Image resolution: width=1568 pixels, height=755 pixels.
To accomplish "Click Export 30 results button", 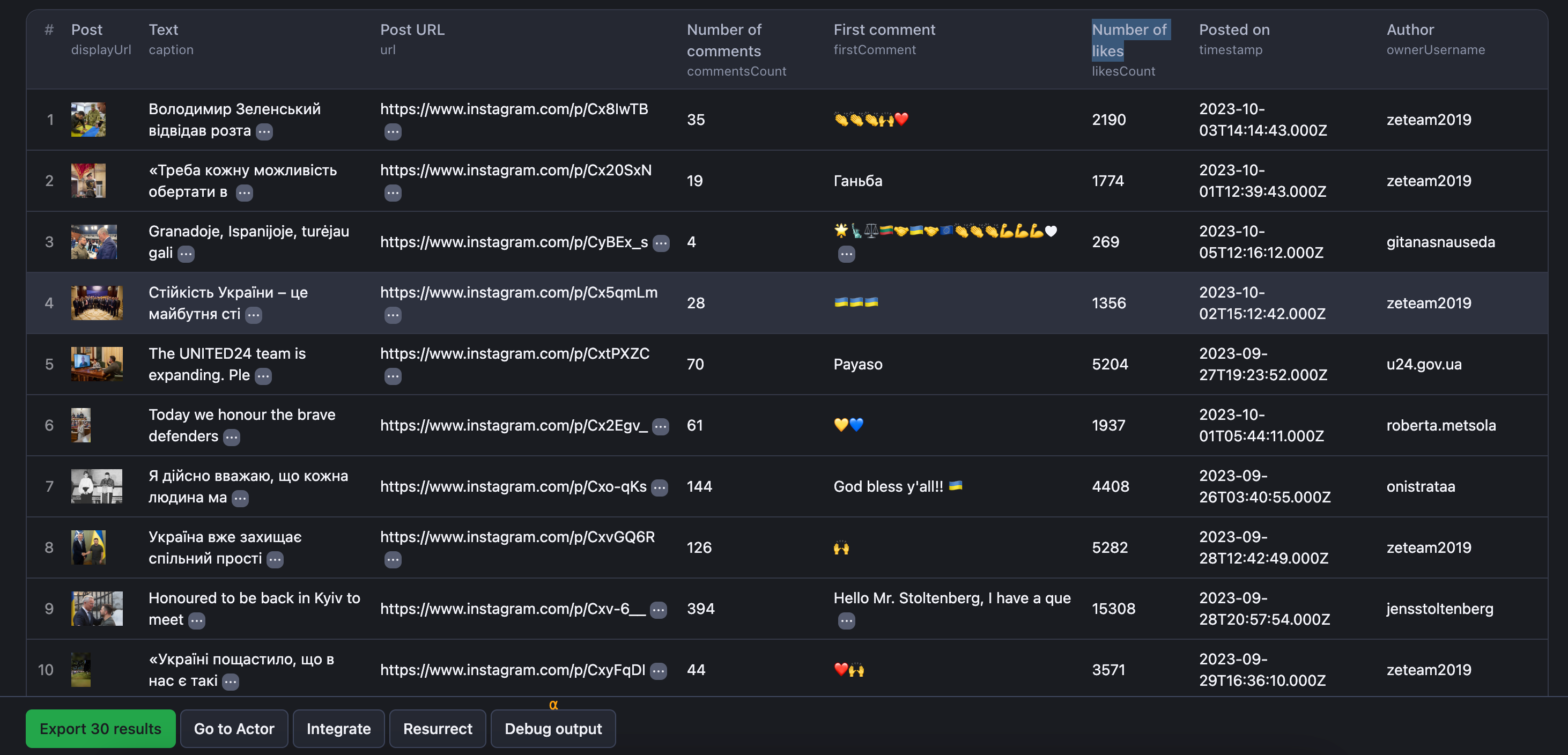I will 100,728.
